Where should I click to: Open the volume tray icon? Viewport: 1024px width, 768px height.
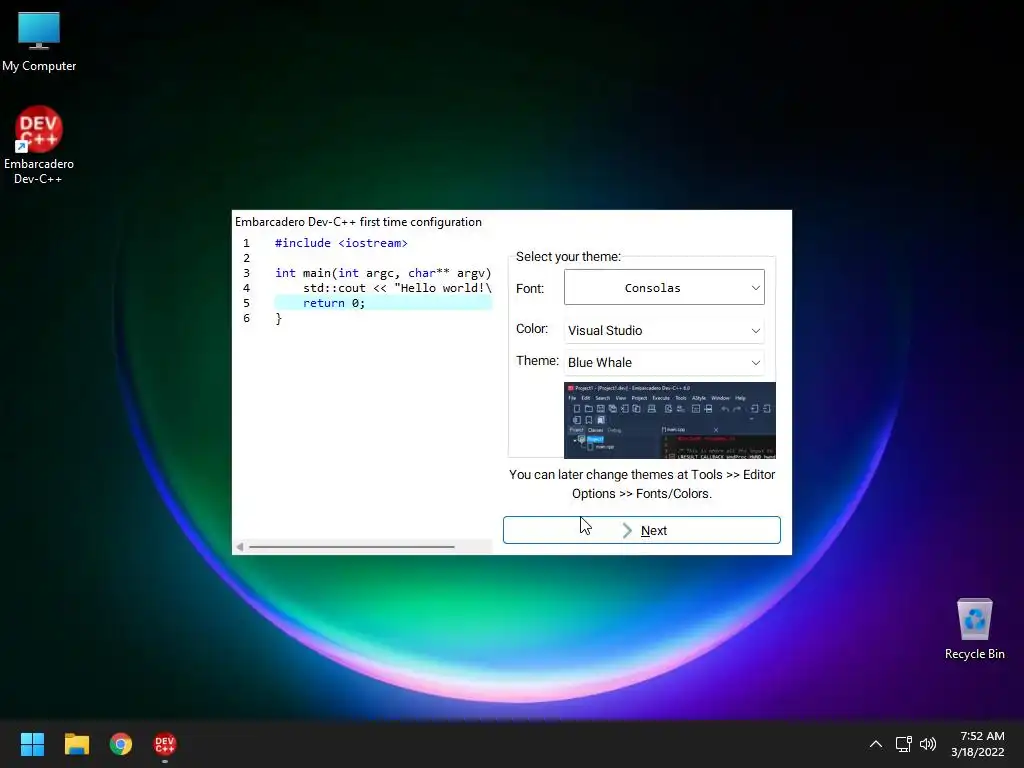(x=927, y=744)
